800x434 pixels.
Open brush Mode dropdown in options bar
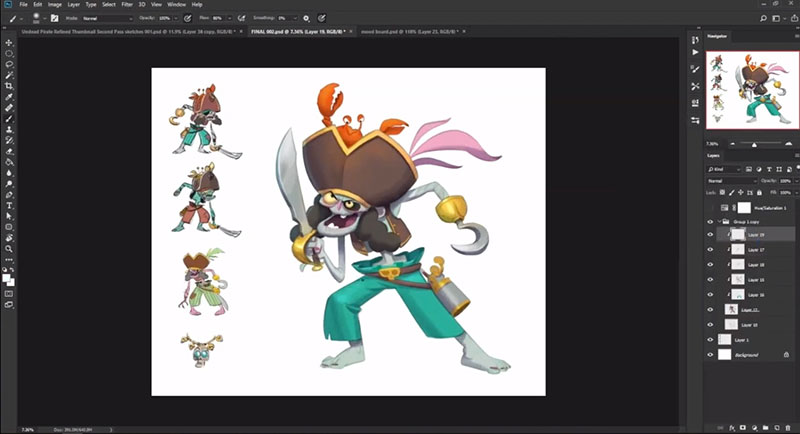106,18
